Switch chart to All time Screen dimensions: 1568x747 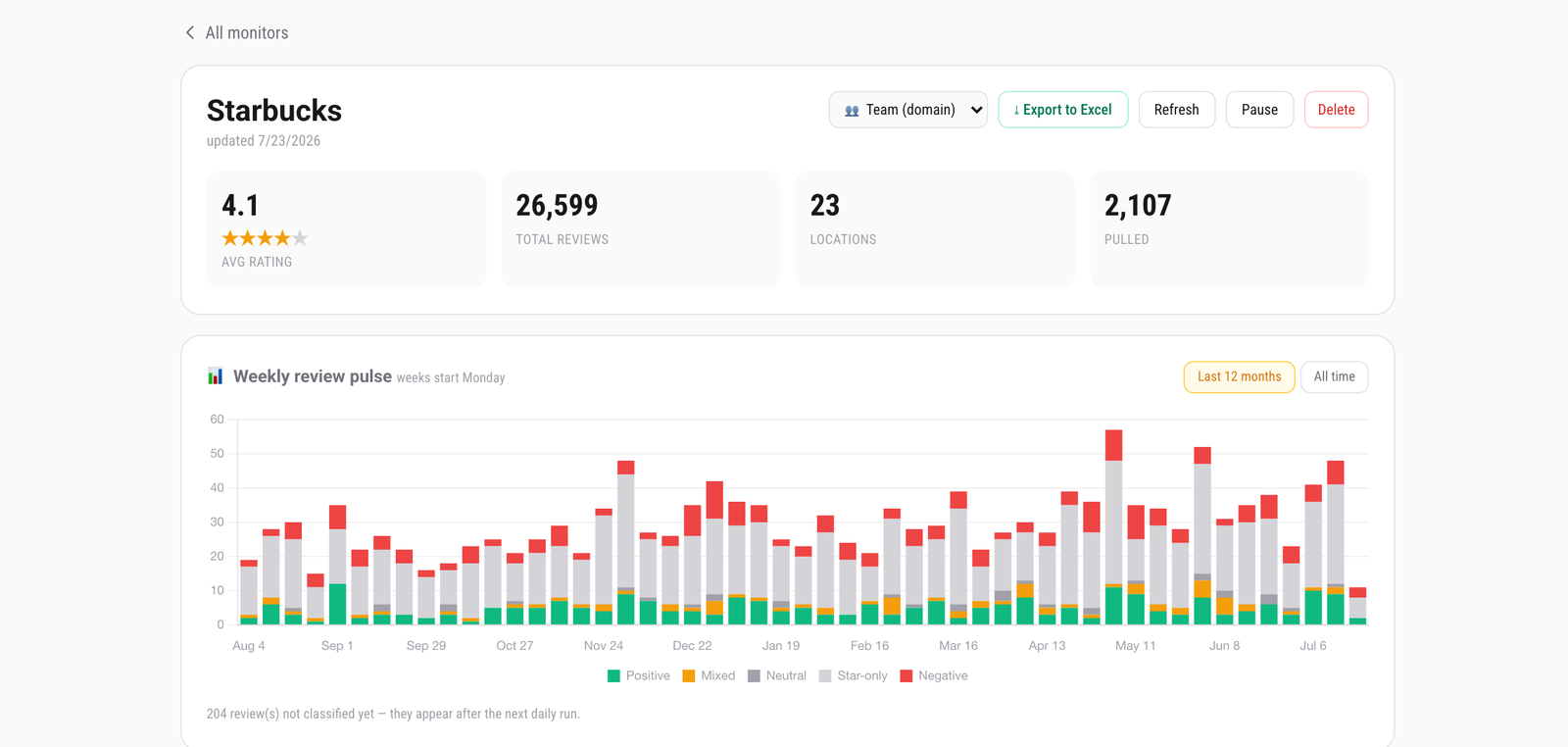(1334, 376)
